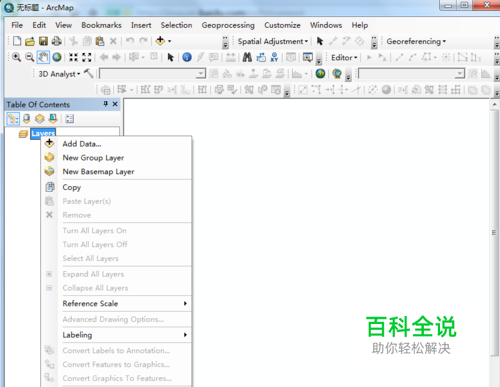Open the Find binoculars tool
Image resolution: width=500 pixels, height=387 pixels.
tap(247, 57)
